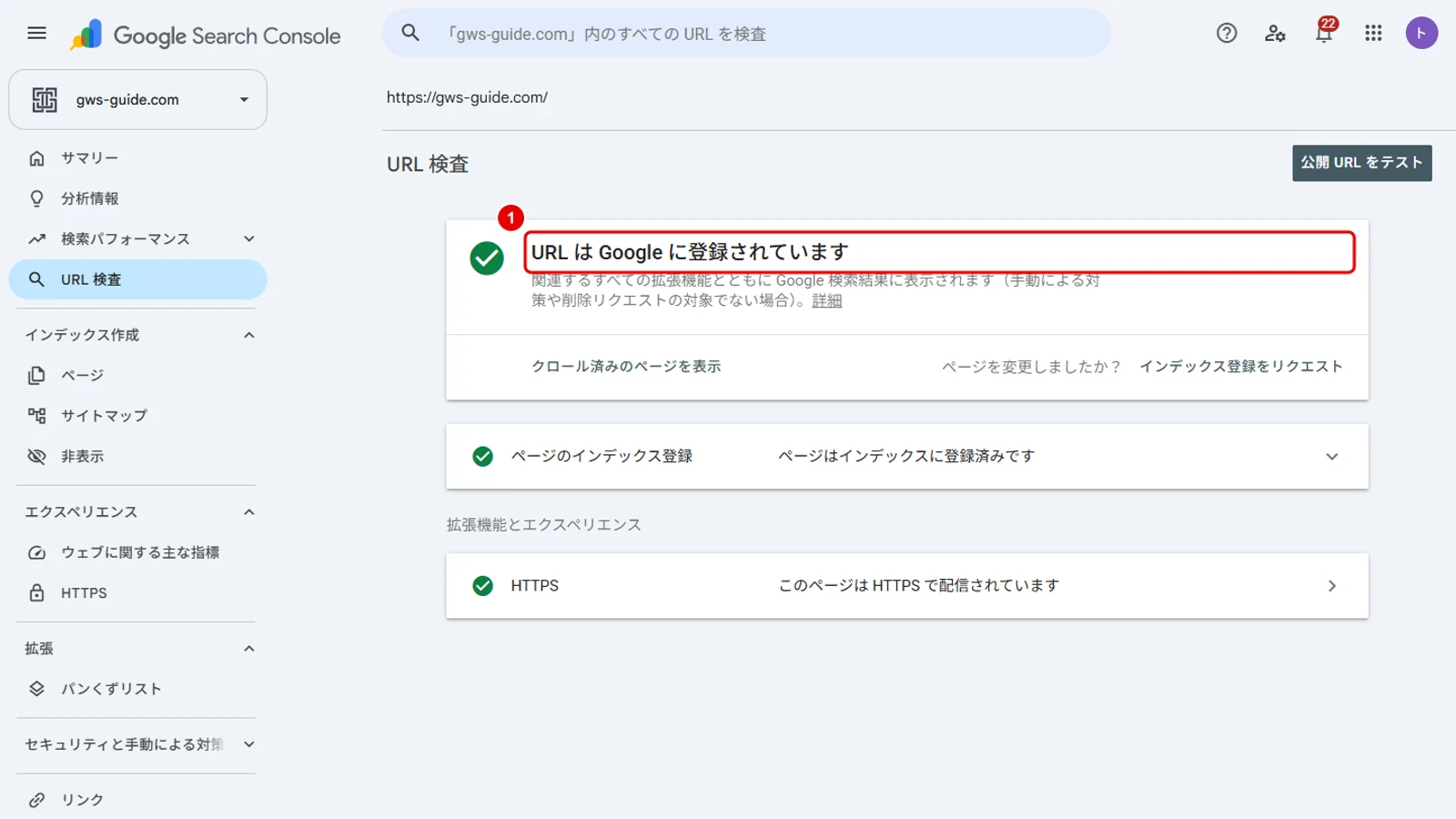Click the URL inspection search field

[746, 34]
